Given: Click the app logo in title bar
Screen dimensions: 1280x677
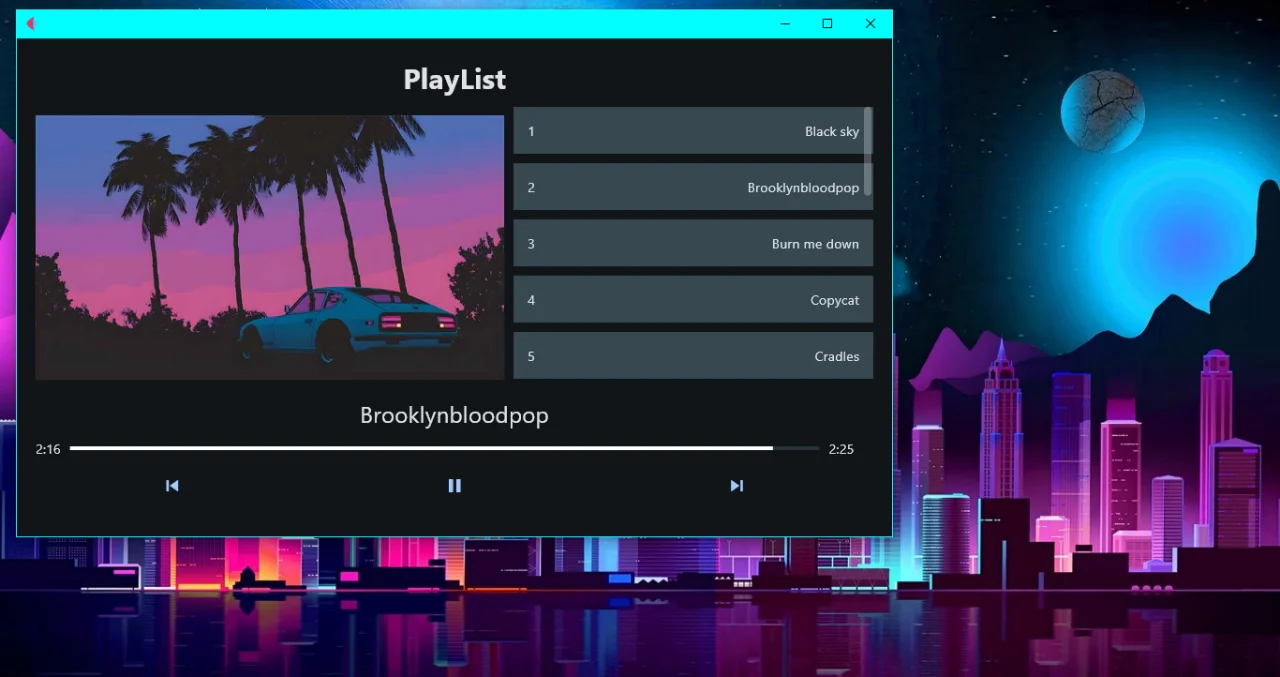Looking at the screenshot, I should (x=31, y=23).
